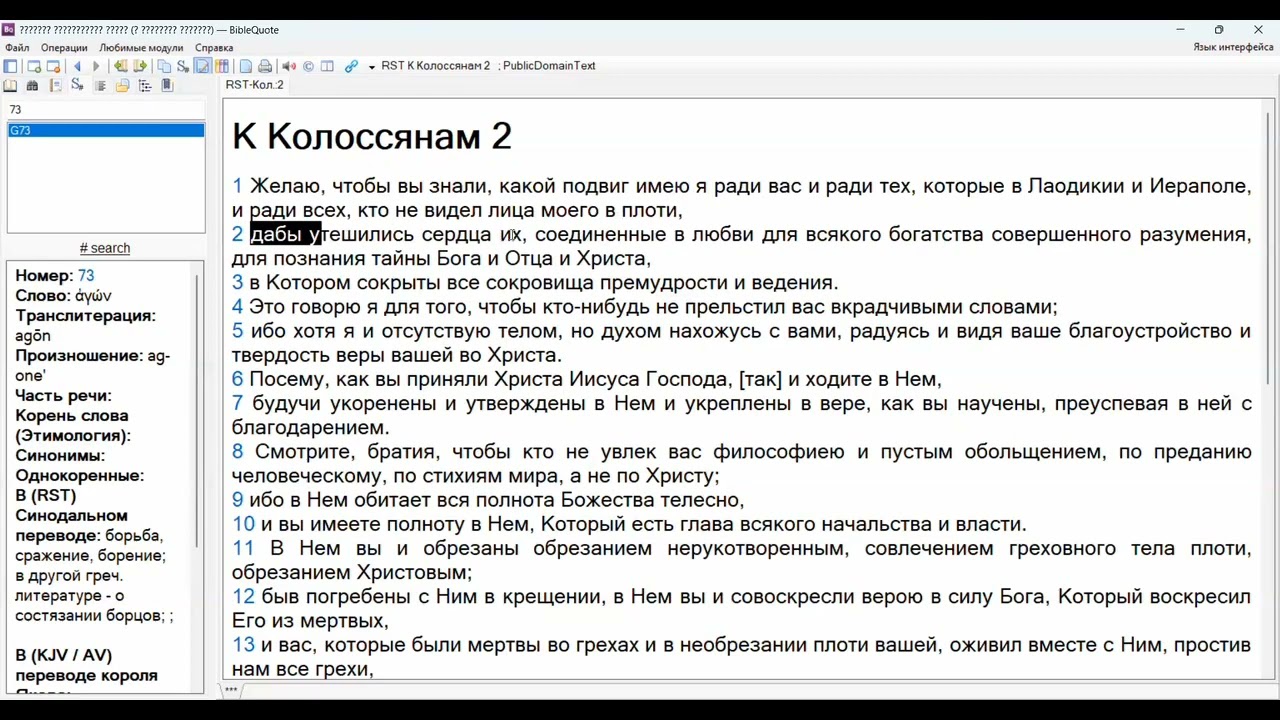Screen dimensions: 1280x720
Task: Click verse number 12 link
Action: 243,597
